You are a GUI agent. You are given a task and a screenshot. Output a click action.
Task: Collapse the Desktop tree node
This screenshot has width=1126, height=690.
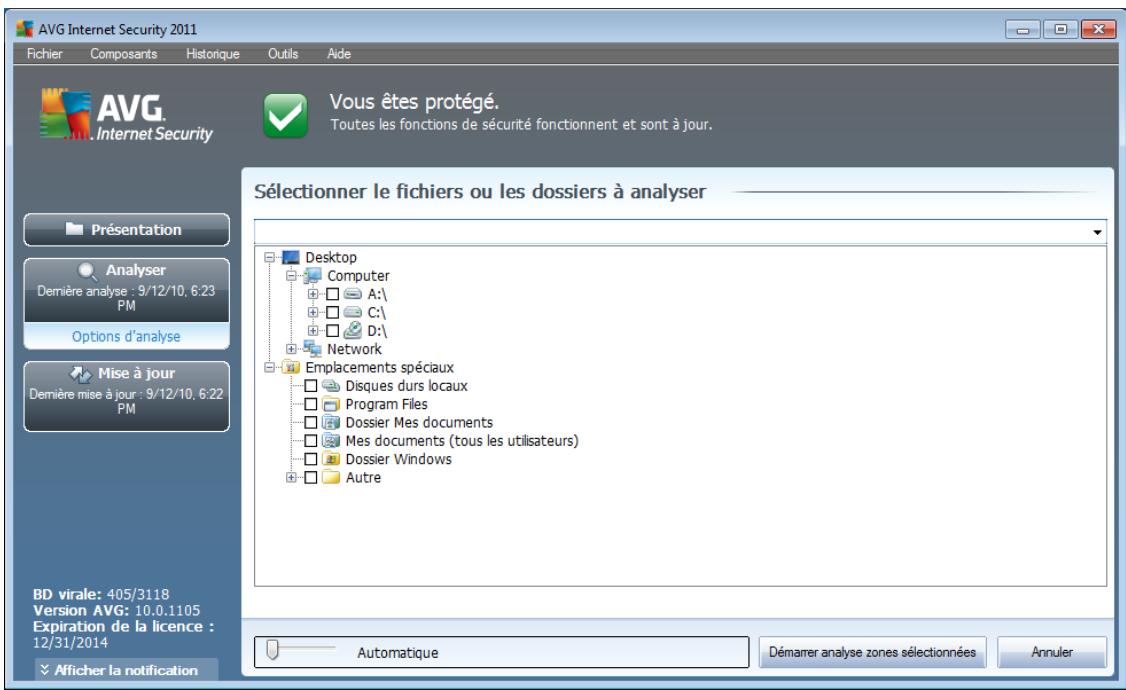pos(269,257)
